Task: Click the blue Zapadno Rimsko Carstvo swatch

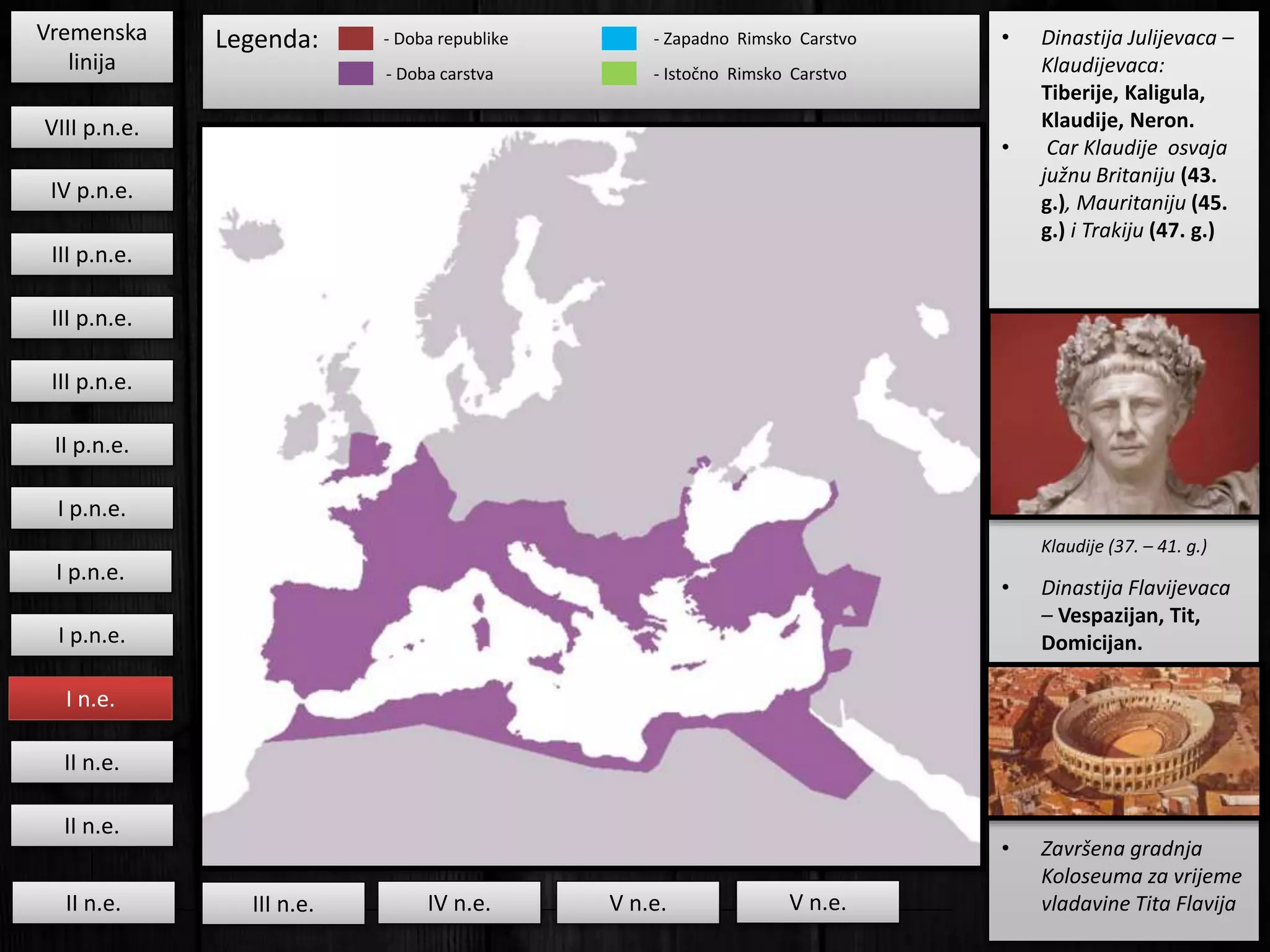Action: point(618,38)
